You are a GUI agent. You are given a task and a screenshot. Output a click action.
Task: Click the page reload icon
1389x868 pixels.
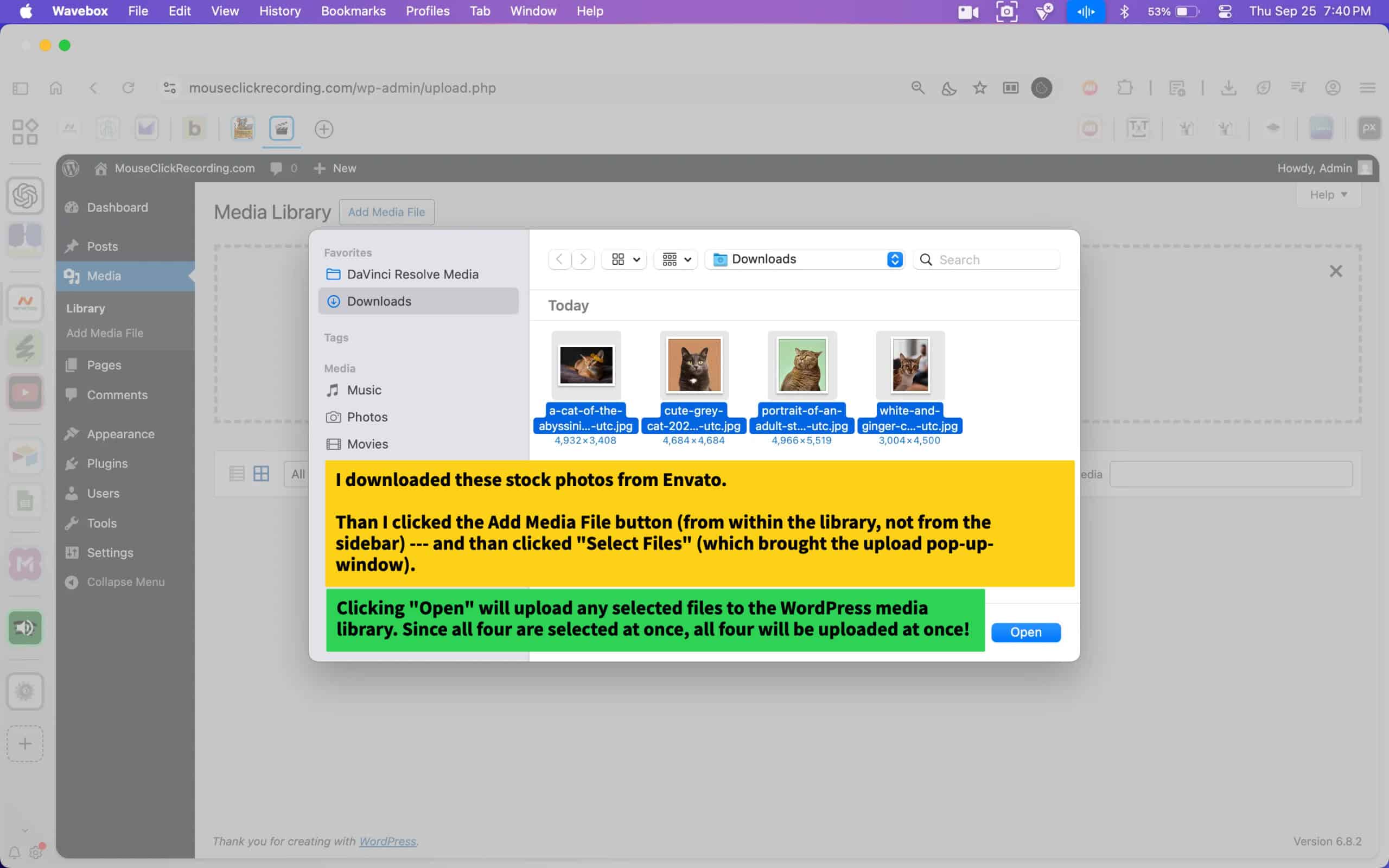point(129,88)
